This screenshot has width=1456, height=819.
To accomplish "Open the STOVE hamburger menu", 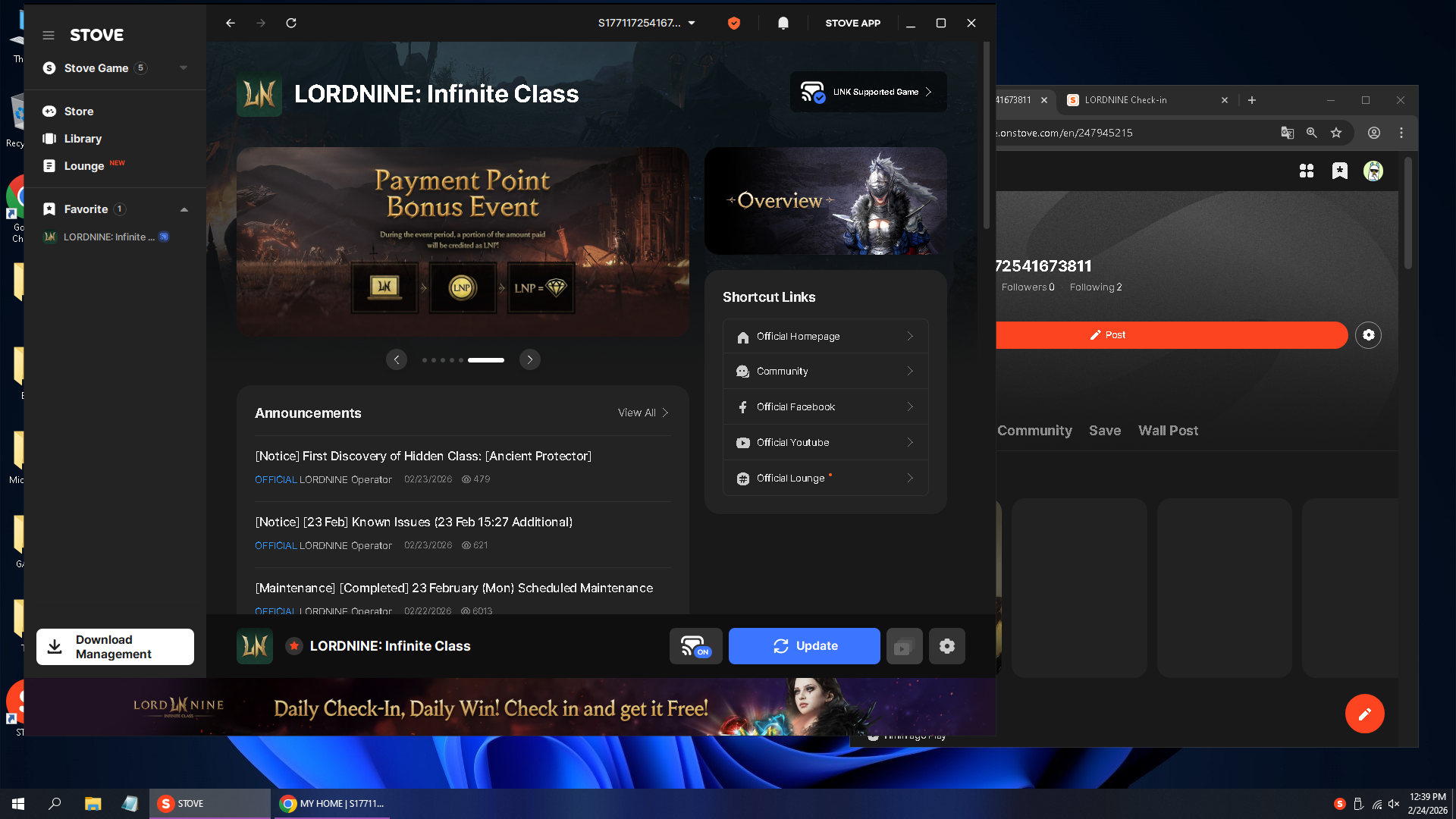I will click(x=49, y=36).
